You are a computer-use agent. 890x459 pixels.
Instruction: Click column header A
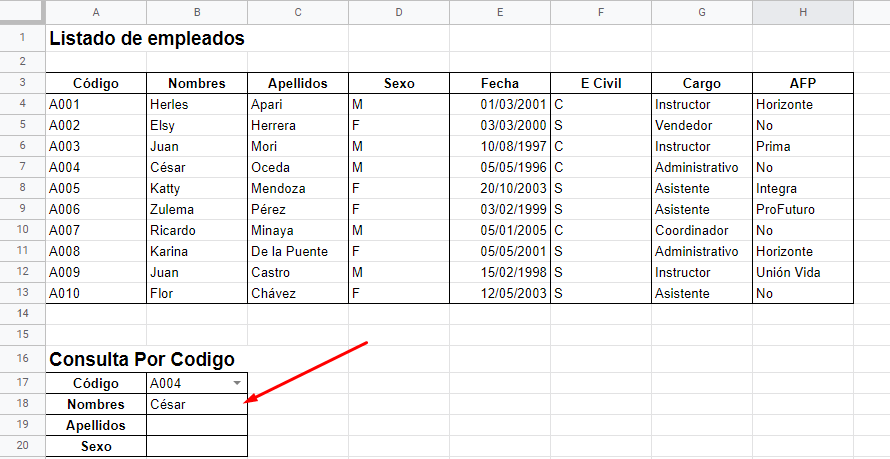tap(96, 12)
